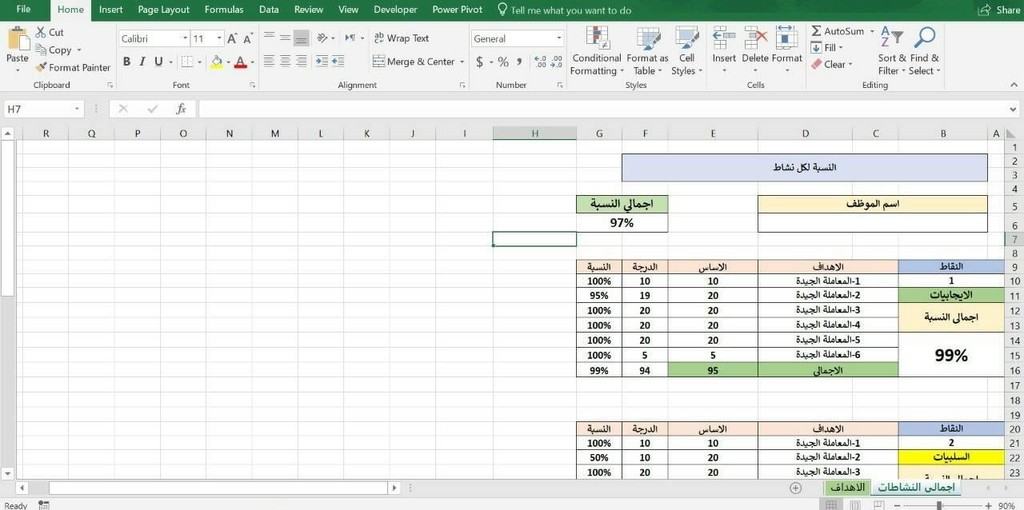This screenshot has height=510, width=1024.
Task: Increase decimal places
Action: point(540,62)
